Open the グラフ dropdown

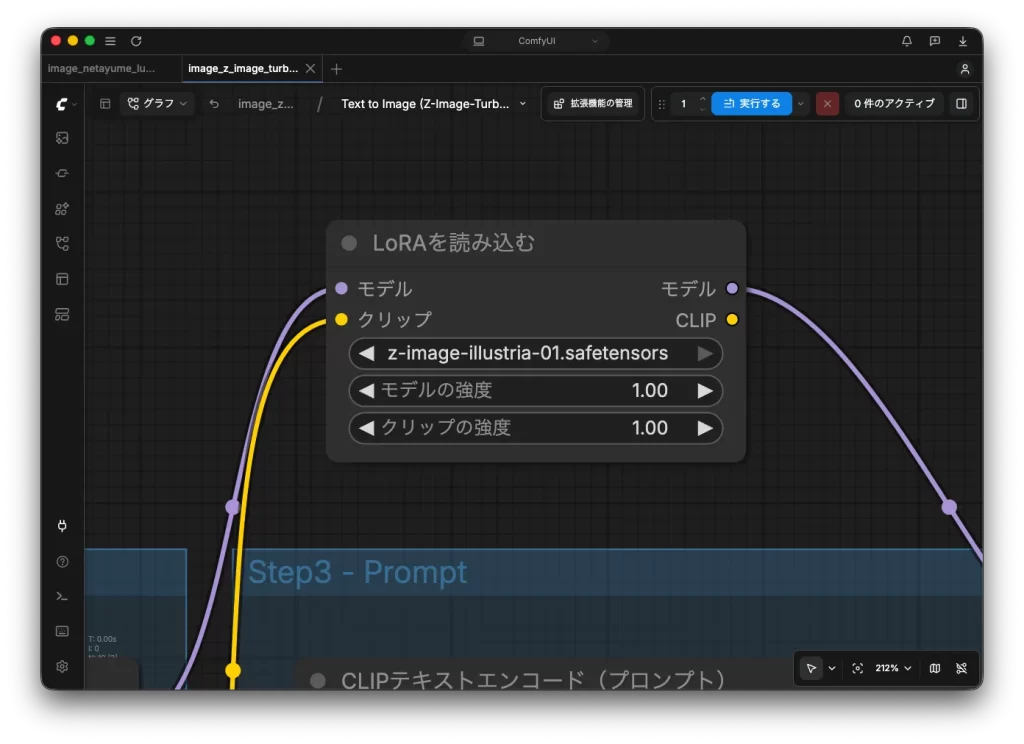157,103
